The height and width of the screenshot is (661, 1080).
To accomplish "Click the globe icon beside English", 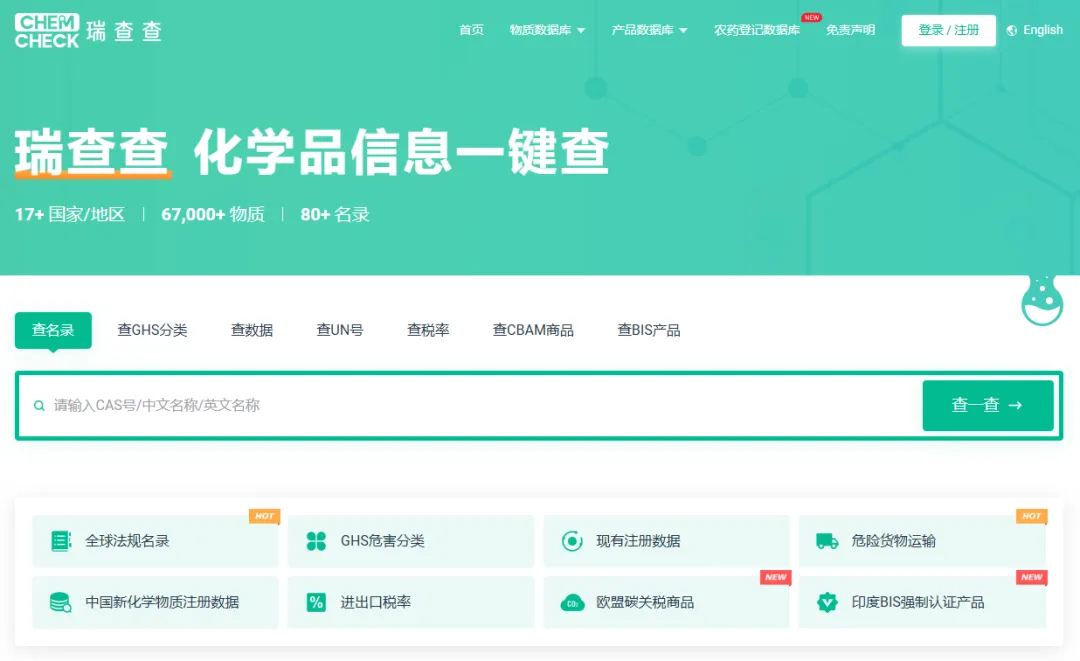I will pyautogui.click(x=1011, y=30).
